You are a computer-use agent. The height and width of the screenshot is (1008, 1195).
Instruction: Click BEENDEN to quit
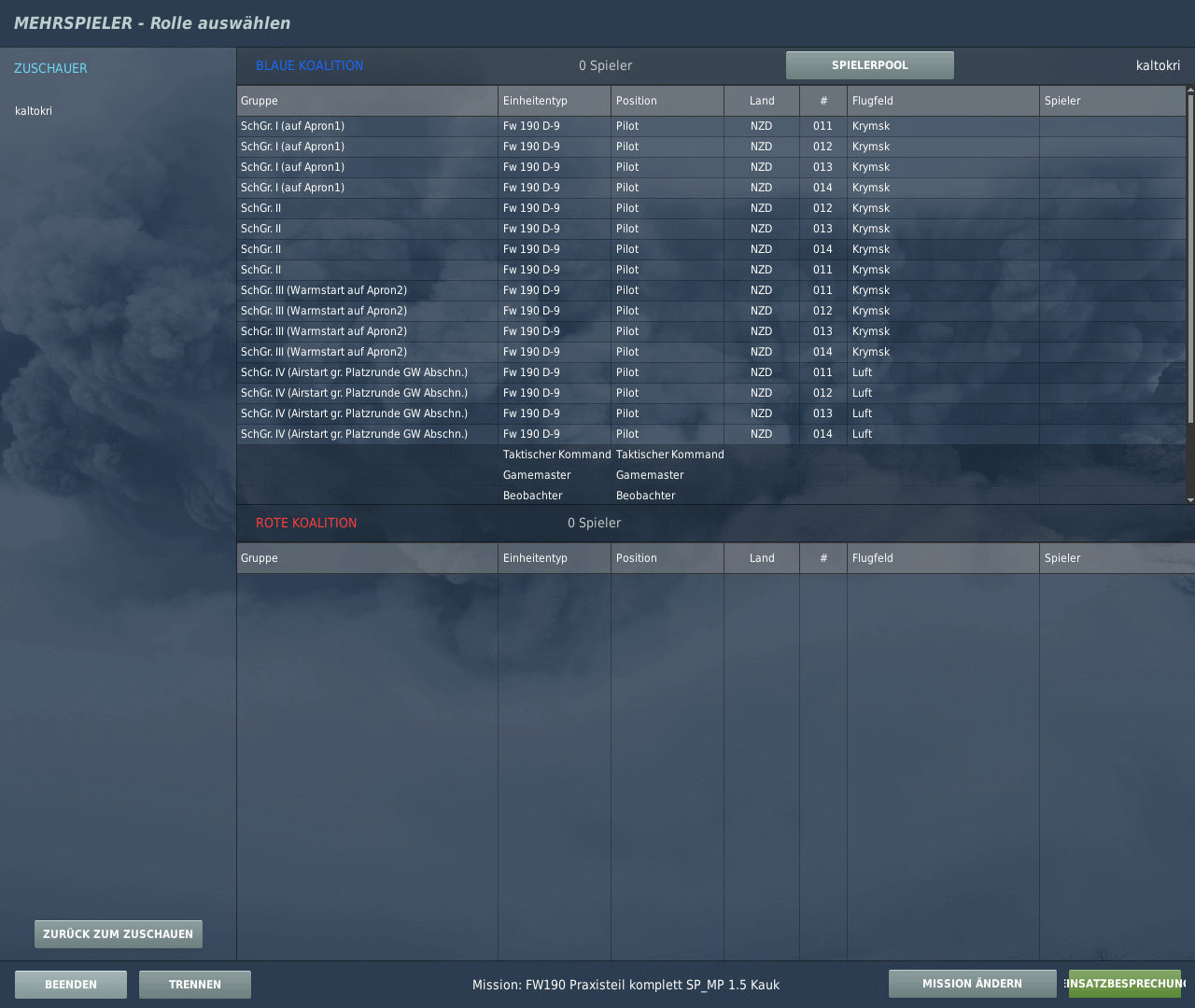(71, 985)
